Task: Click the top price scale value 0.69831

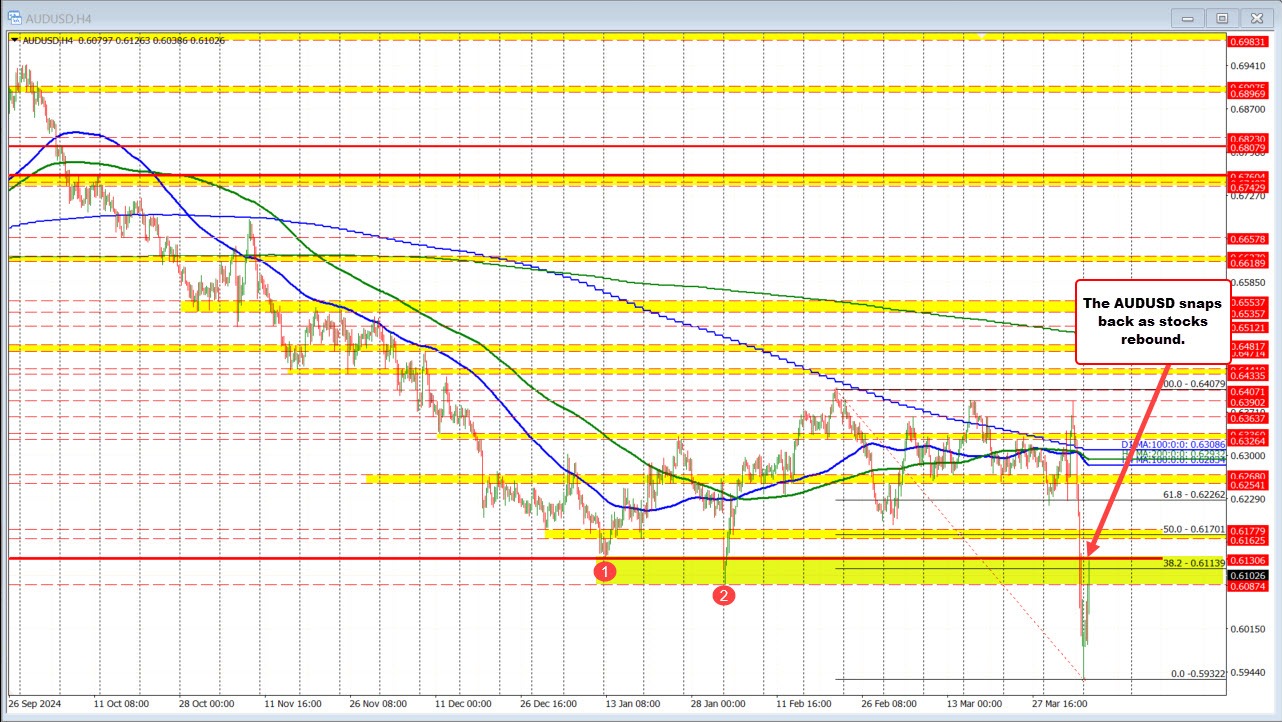Action: [1250, 43]
